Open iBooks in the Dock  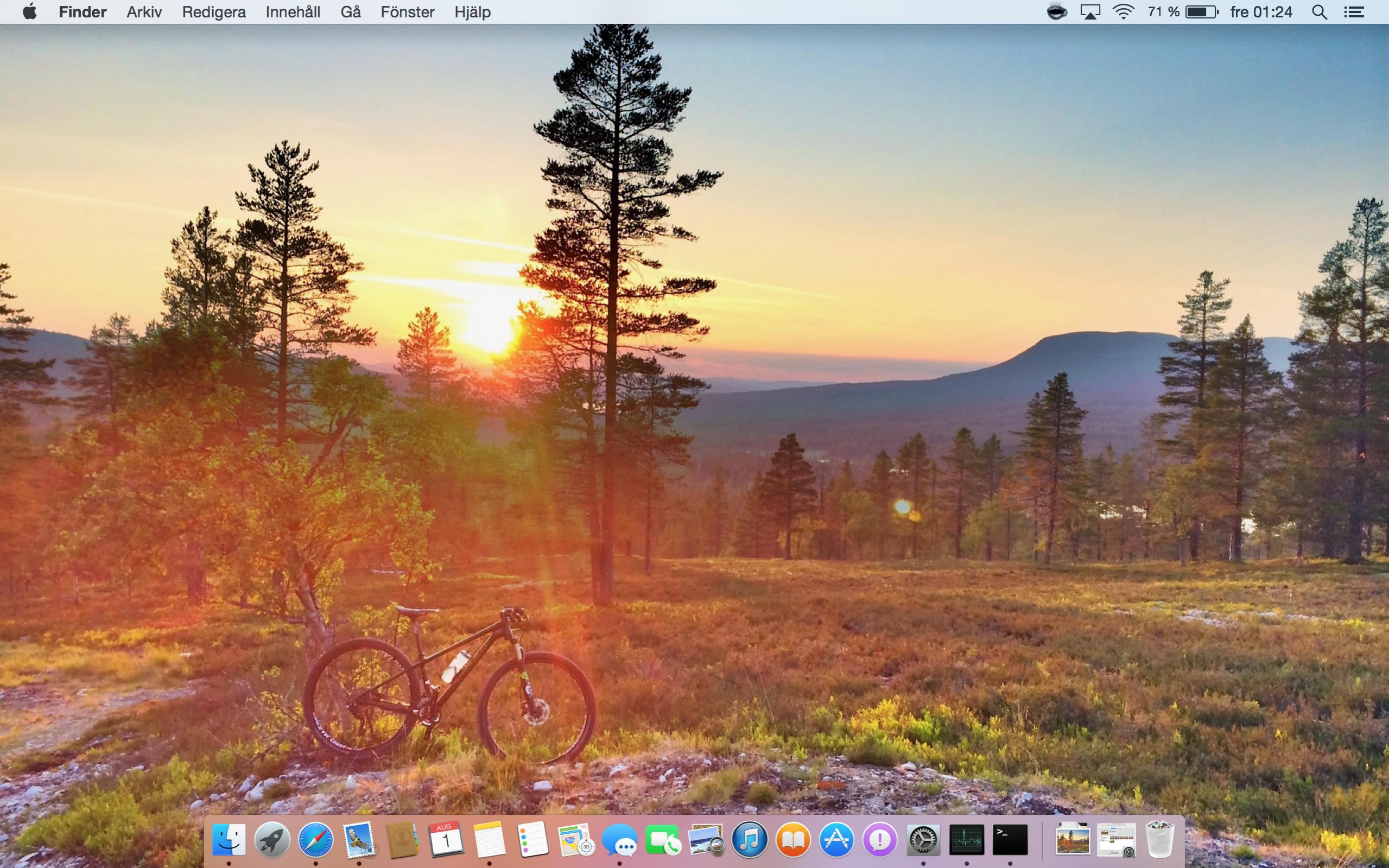[x=792, y=840]
